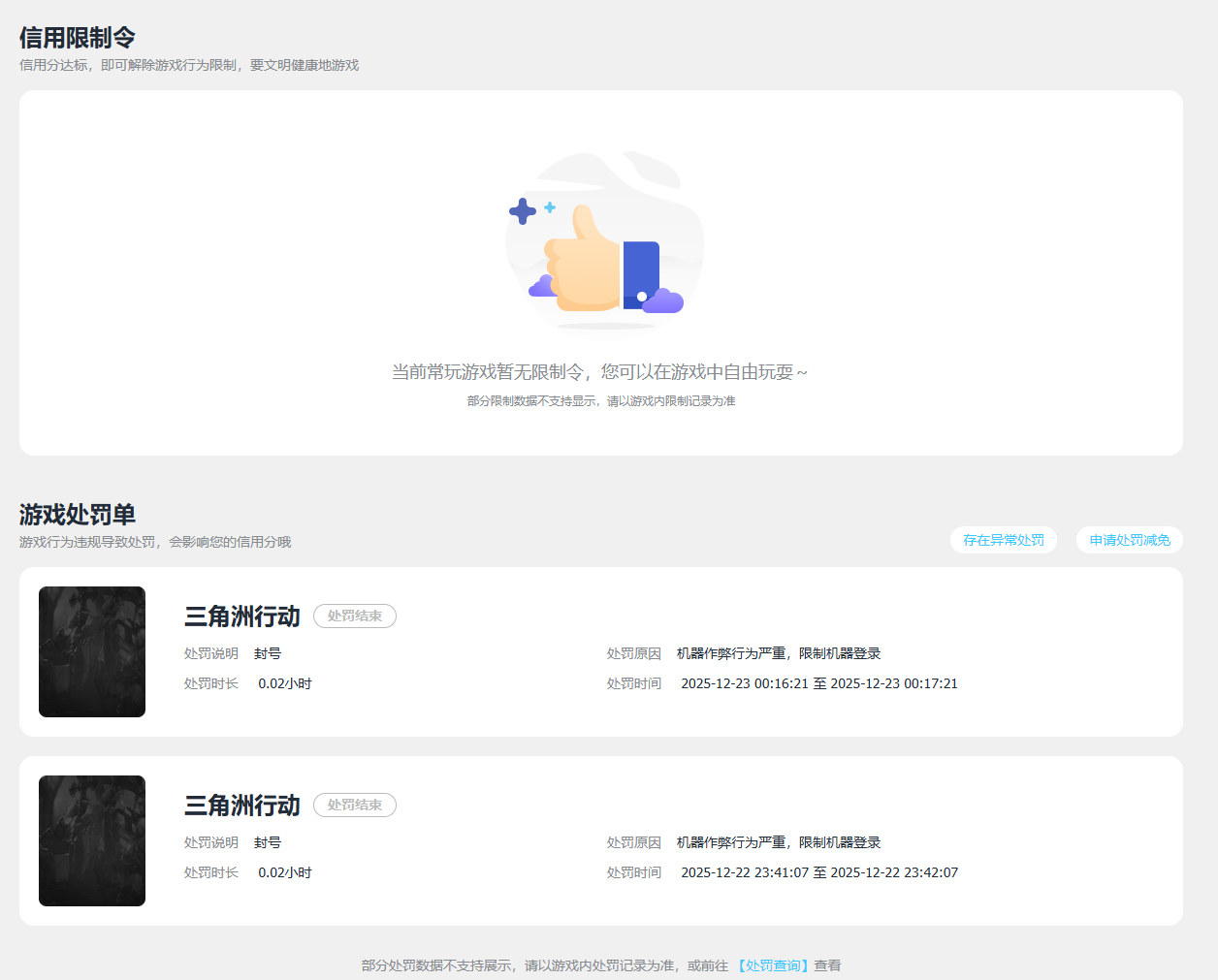Screen dimensions: 1218x980
Task: Click 0.02小时 duration in 2025-12-23 card
Action: coord(285,683)
